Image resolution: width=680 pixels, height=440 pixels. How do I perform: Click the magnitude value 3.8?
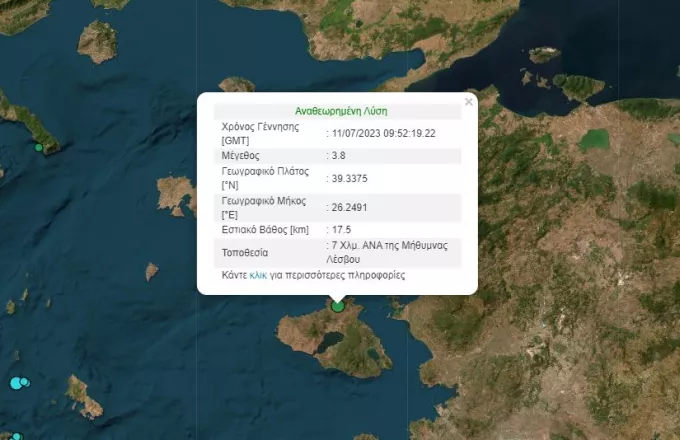coord(340,156)
